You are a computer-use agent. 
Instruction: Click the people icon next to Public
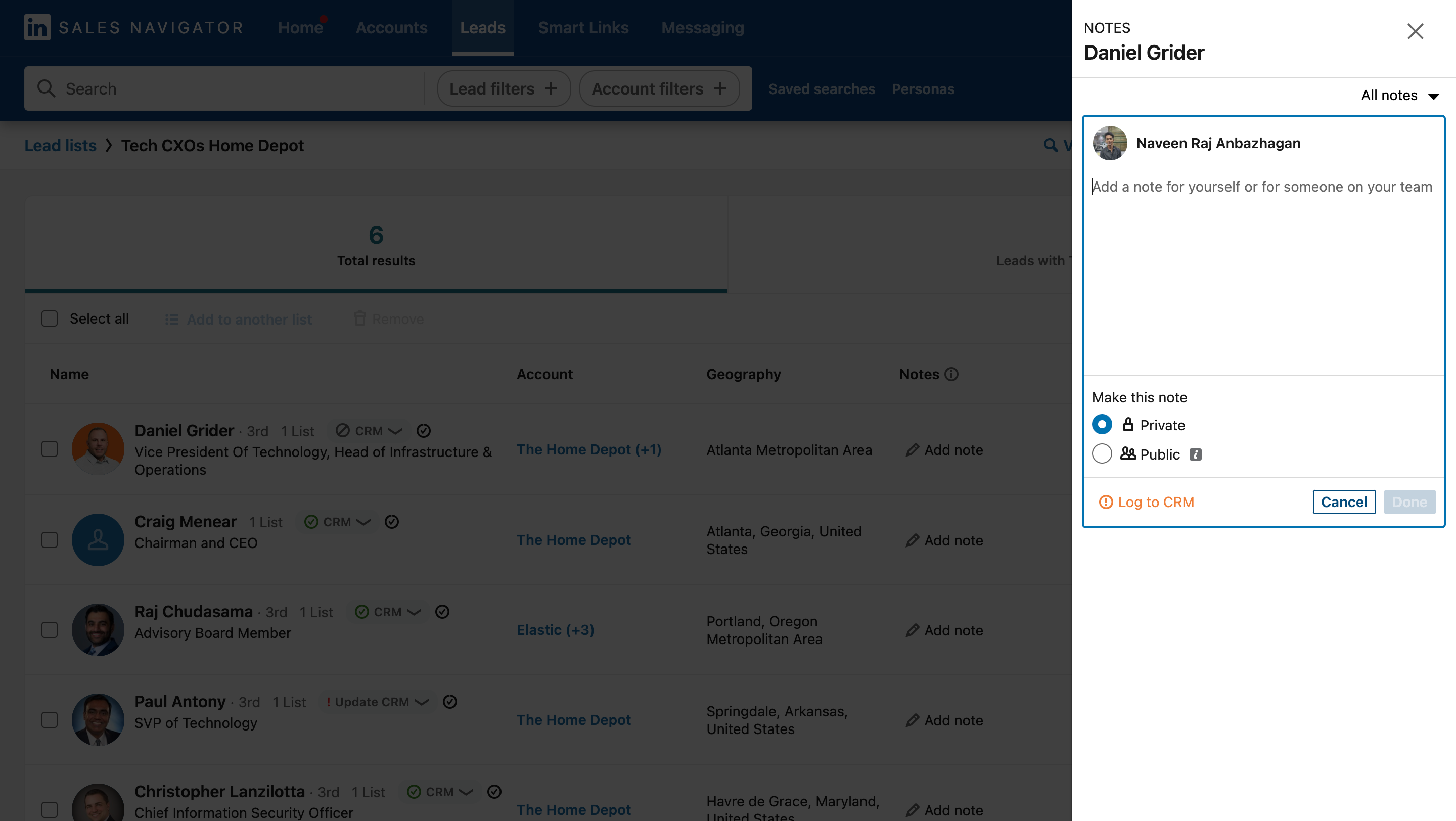[1127, 453]
